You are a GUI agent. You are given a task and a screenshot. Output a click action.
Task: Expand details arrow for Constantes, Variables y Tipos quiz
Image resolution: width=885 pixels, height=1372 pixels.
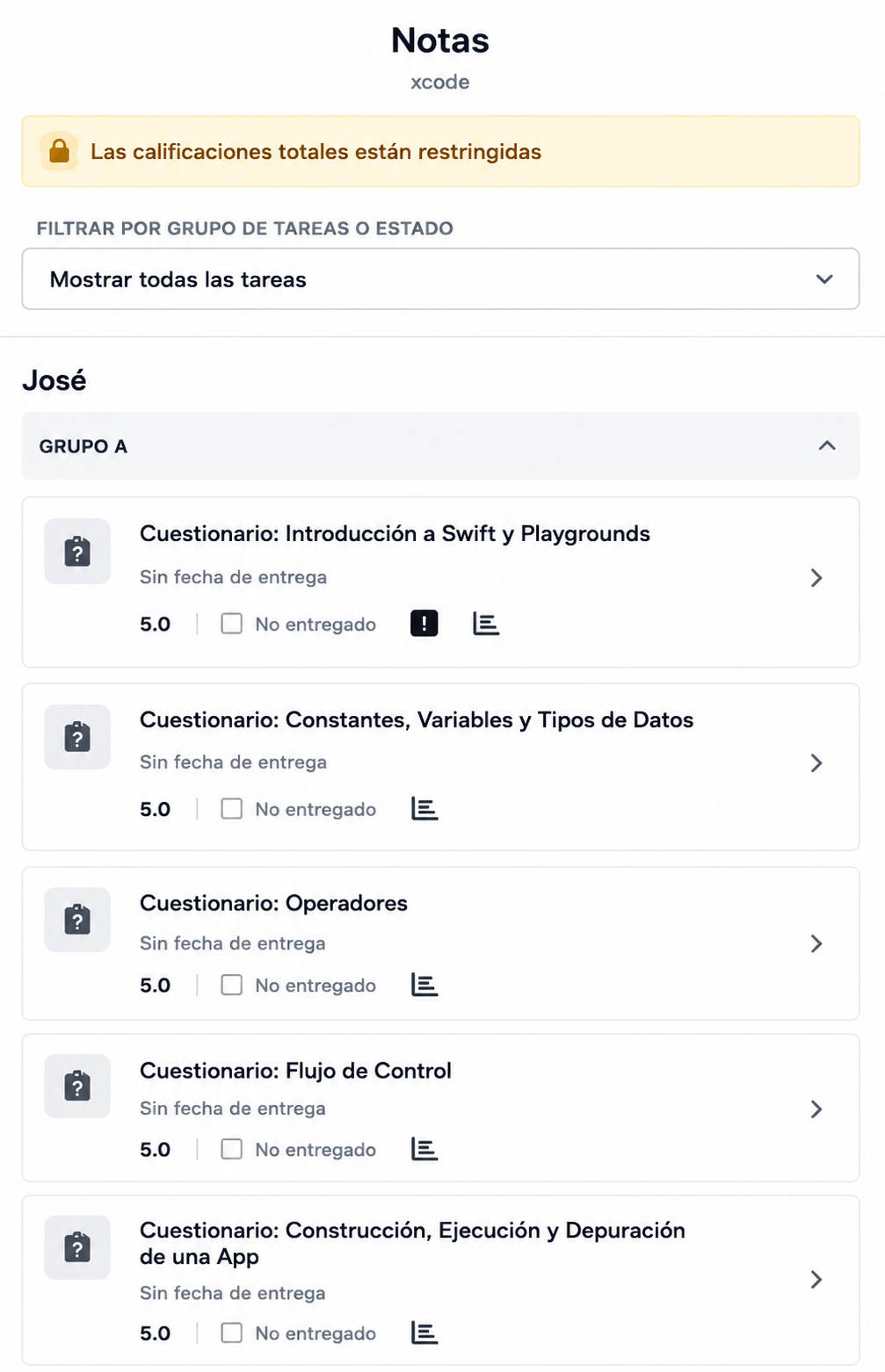click(816, 762)
